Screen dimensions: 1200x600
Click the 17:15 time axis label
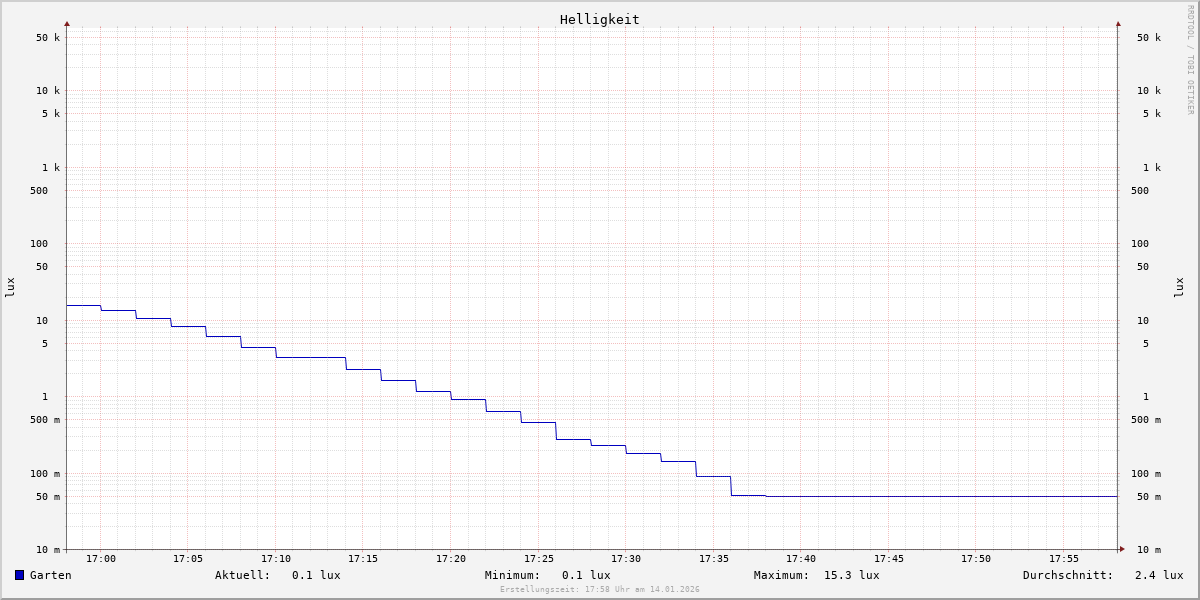click(363, 559)
